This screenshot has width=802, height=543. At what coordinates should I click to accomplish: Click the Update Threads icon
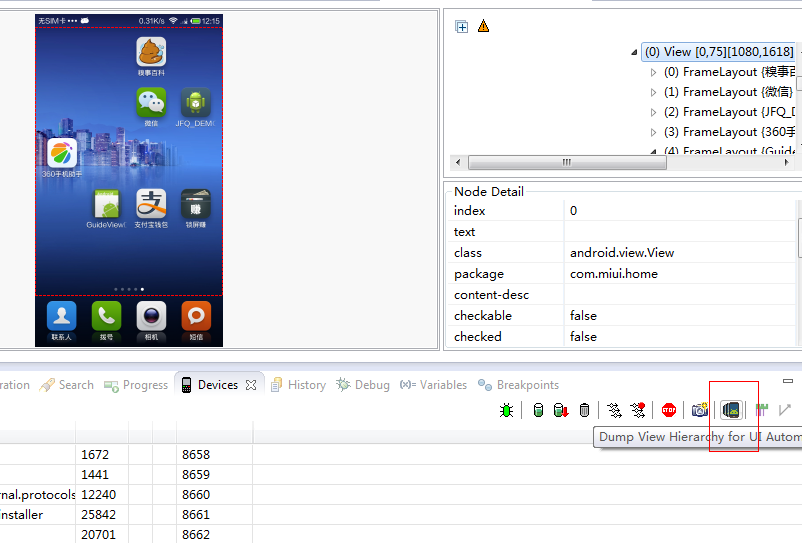click(x=614, y=410)
